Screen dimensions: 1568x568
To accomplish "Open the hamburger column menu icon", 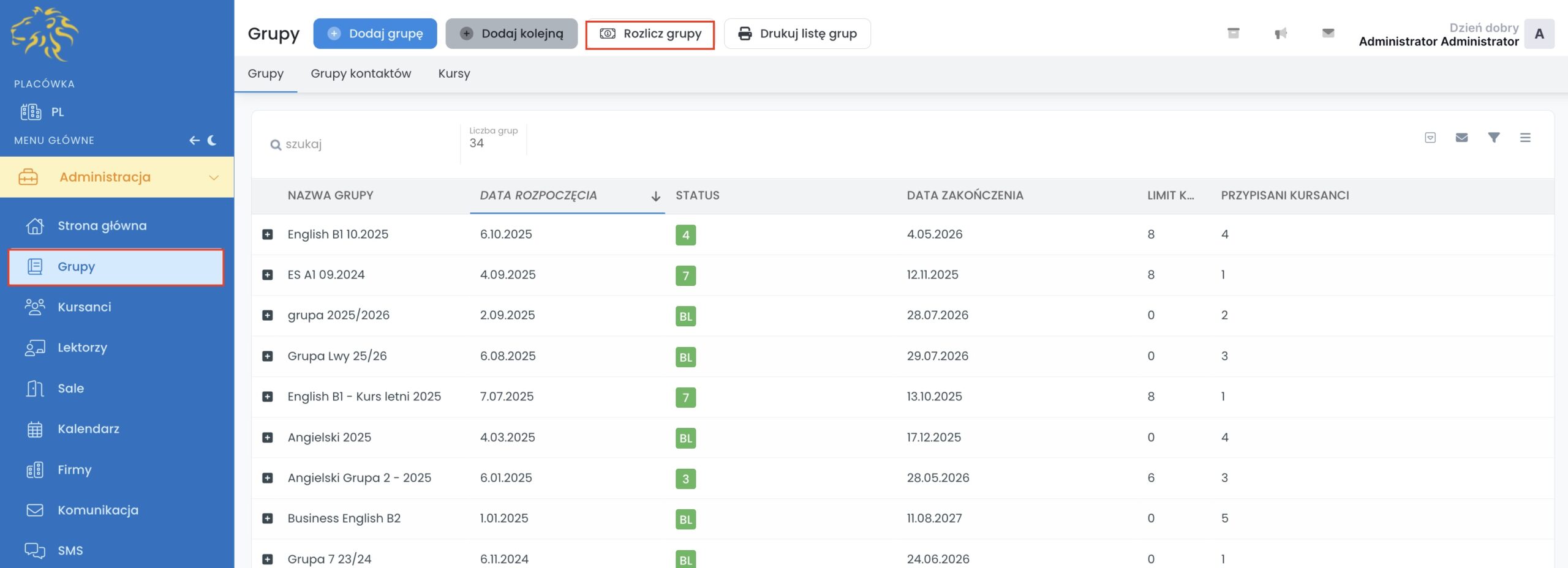I will pyautogui.click(x=1525, y=138).
